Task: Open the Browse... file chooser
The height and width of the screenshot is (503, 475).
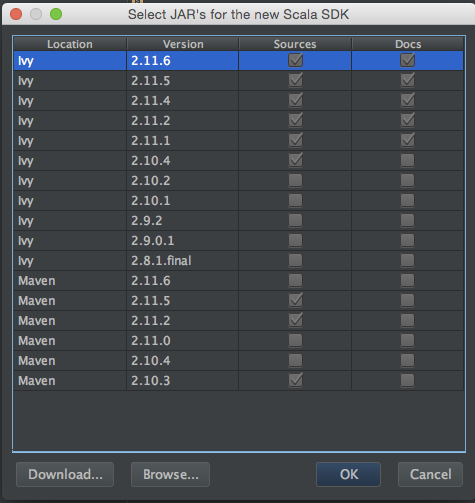Action: click(170, 474)
